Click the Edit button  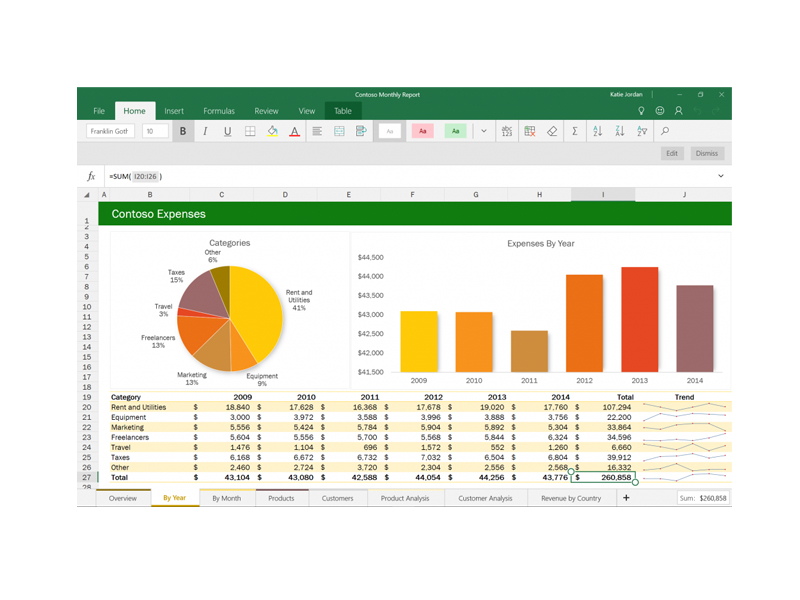point(672,153)
